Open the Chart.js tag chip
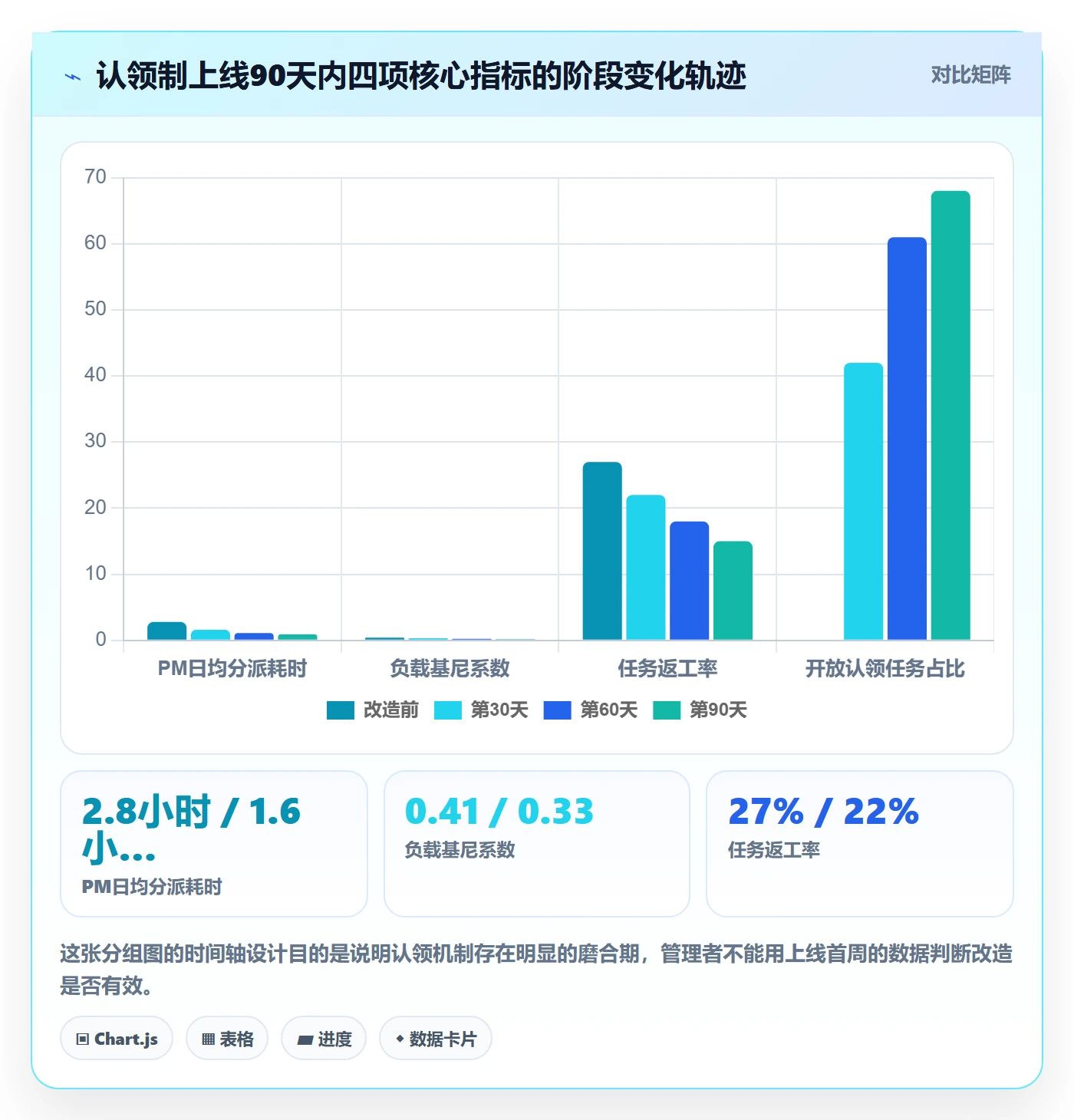 click(x=117, y=1039)
